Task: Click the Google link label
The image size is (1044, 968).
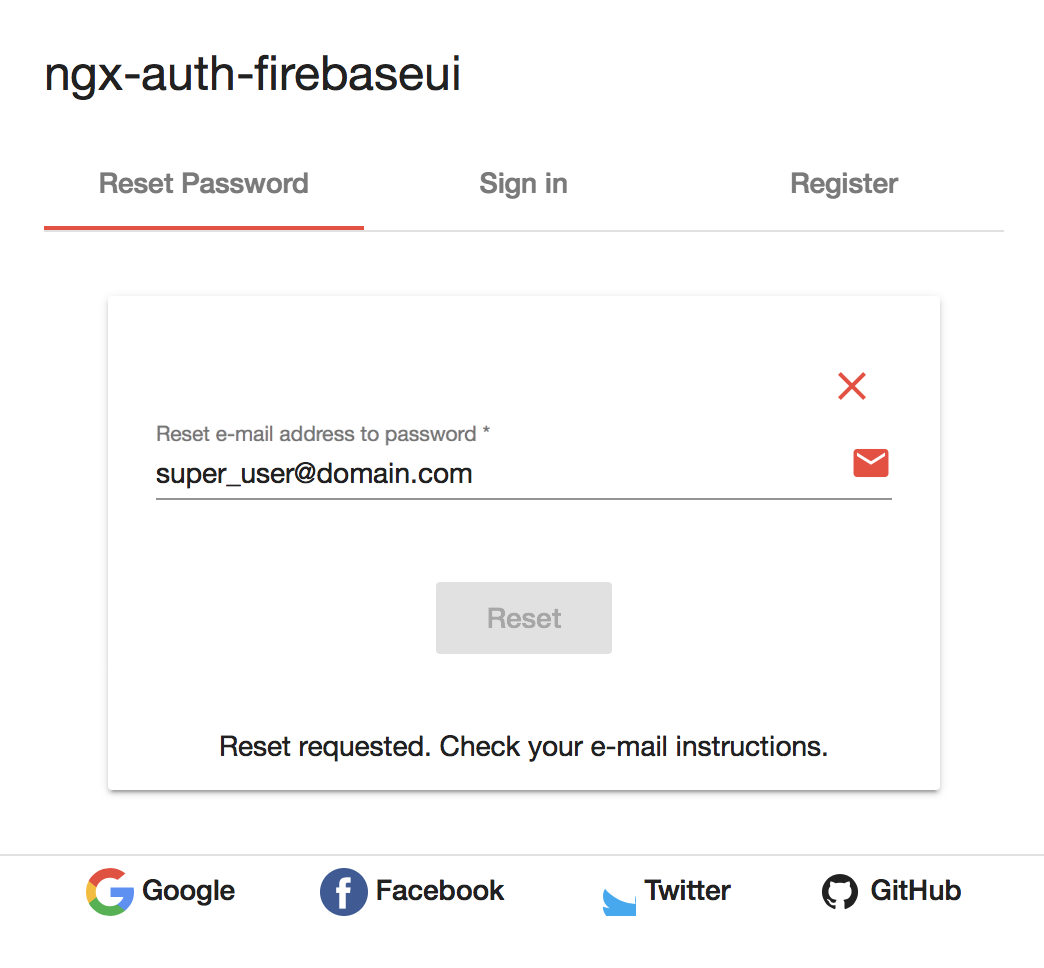Action: 188,891
